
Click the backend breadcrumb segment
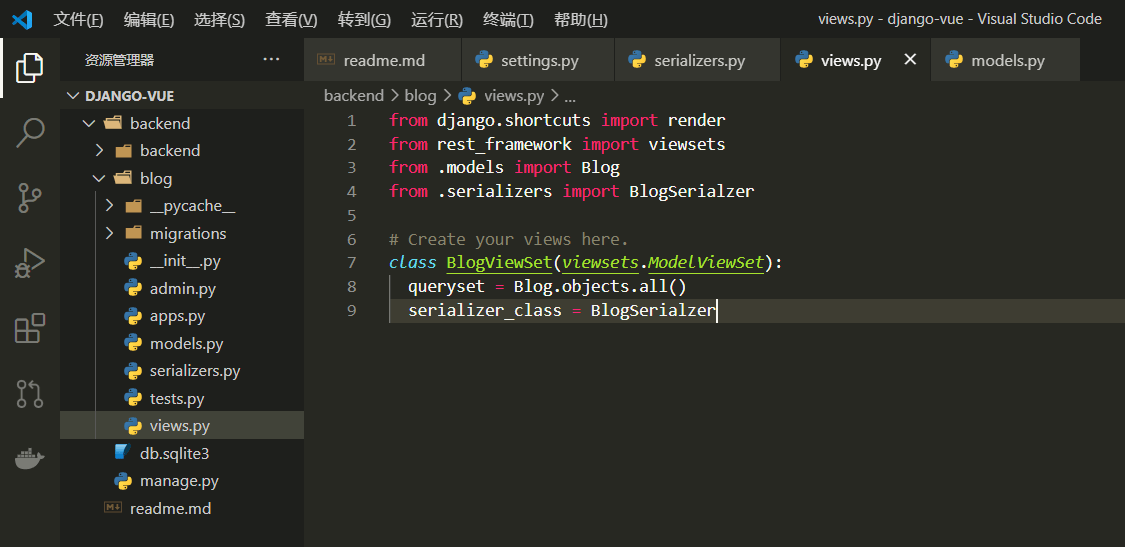[x=354, y=95]
